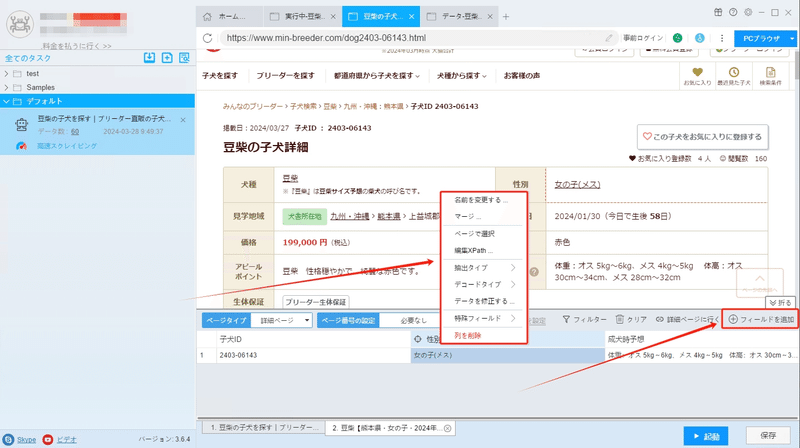This screenshot has height=448, width=800.
Task: Select データを修正する in context menu
Action: [x=484, y=301]
